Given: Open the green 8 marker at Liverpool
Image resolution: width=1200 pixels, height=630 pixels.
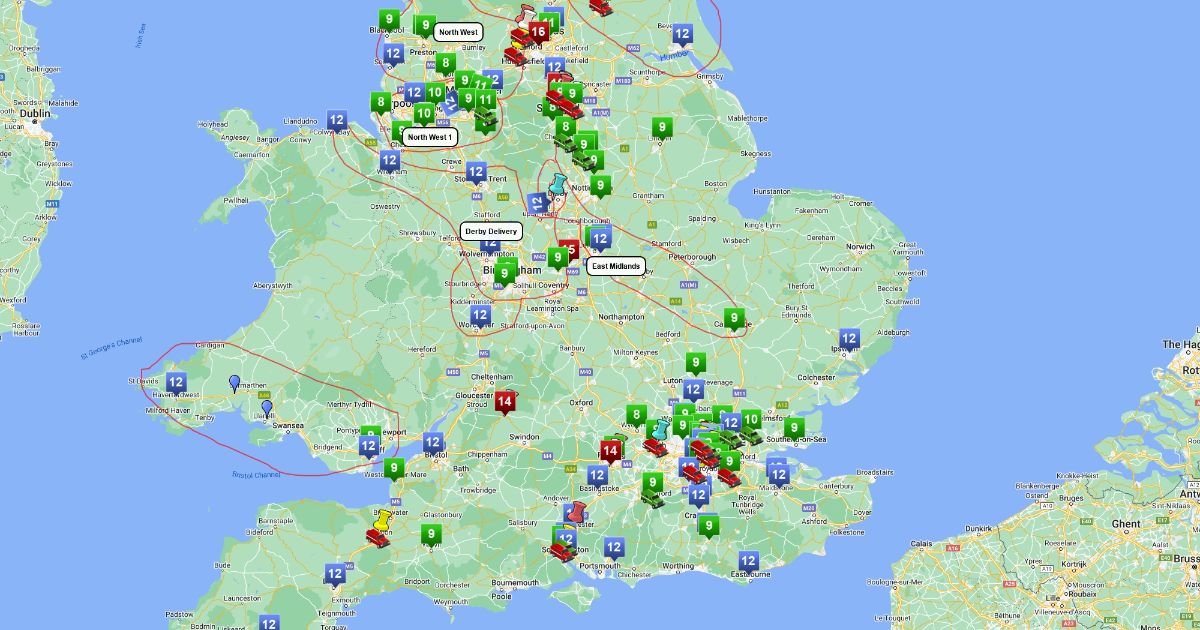Looking at the screenshot, I should [380, 103].
